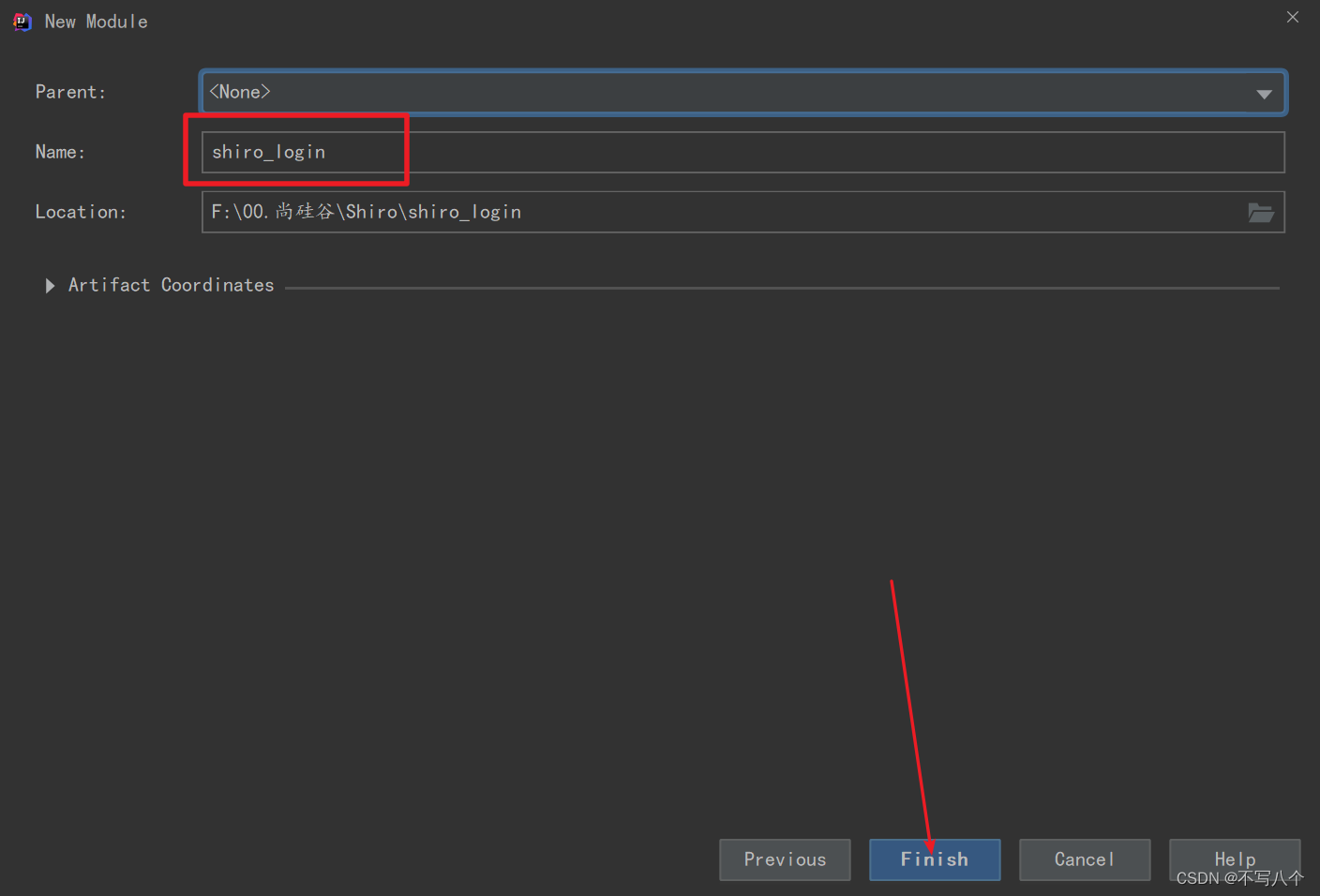Go back with the Previous button
1320x896 pixels.
785,859
